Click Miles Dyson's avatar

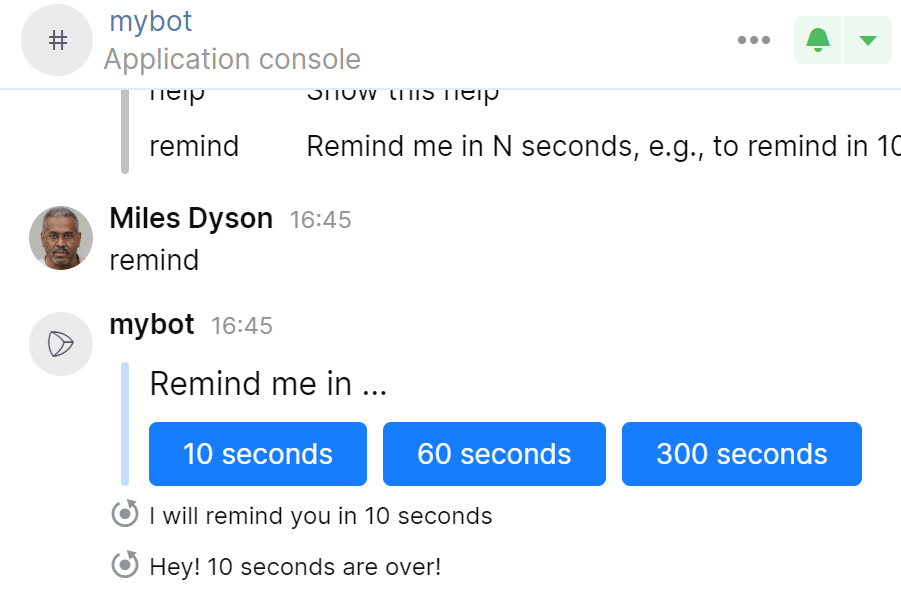(60, 238)
